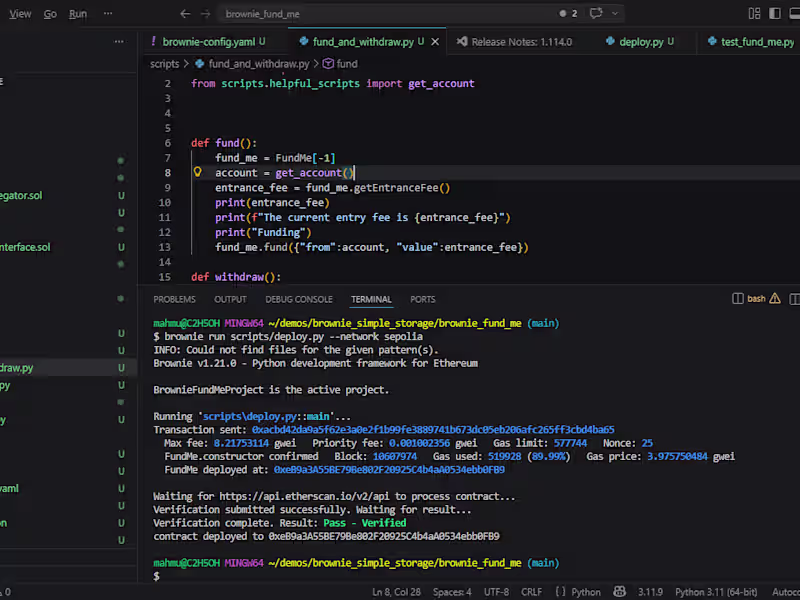Switch to the DEBUG CONSOLE panel tab
This screenshot has width=800, height=600.
(299, 299)
